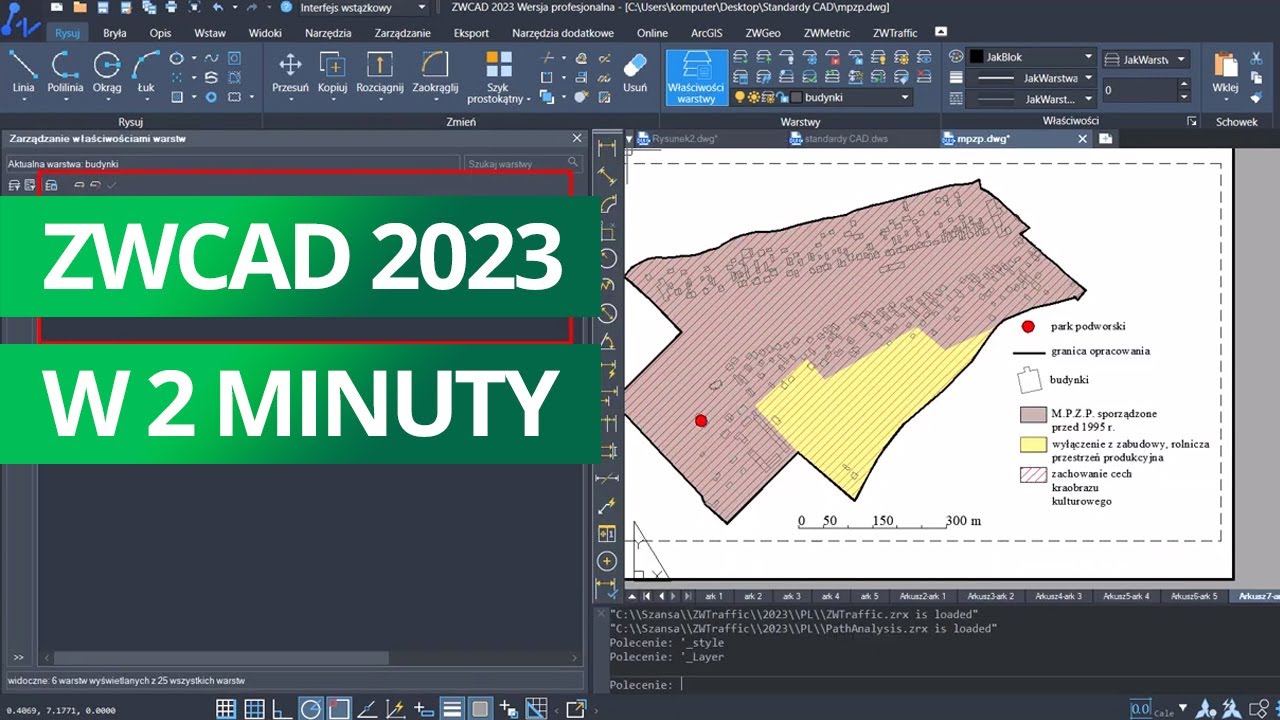Expand Właściwości panel dialog launcher
Screen dimensions: 1280x720
1191,121
